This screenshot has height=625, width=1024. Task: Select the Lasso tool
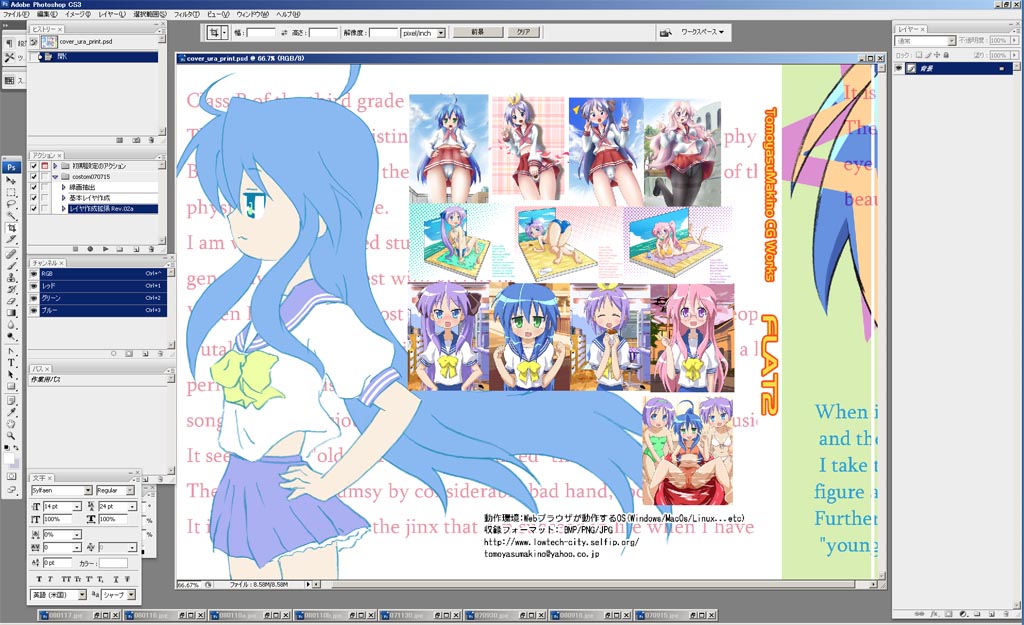(x=11, y=204)
